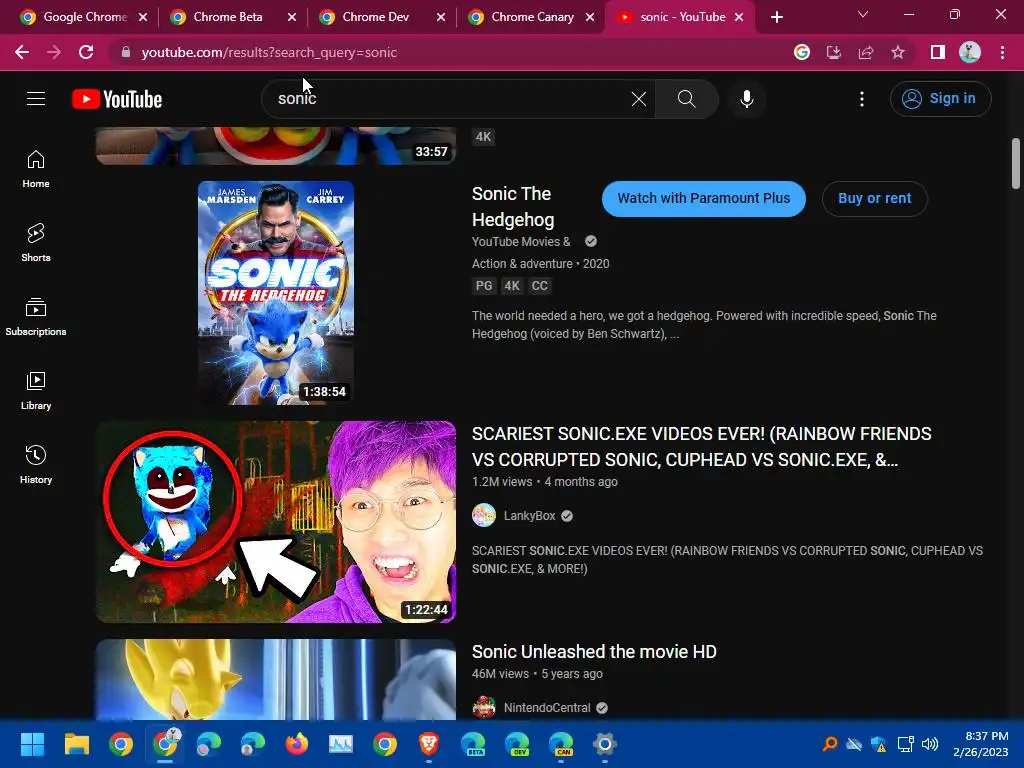Open the Chrome profile avatar
Screen dimensions: 1024x768
point(970,52)
